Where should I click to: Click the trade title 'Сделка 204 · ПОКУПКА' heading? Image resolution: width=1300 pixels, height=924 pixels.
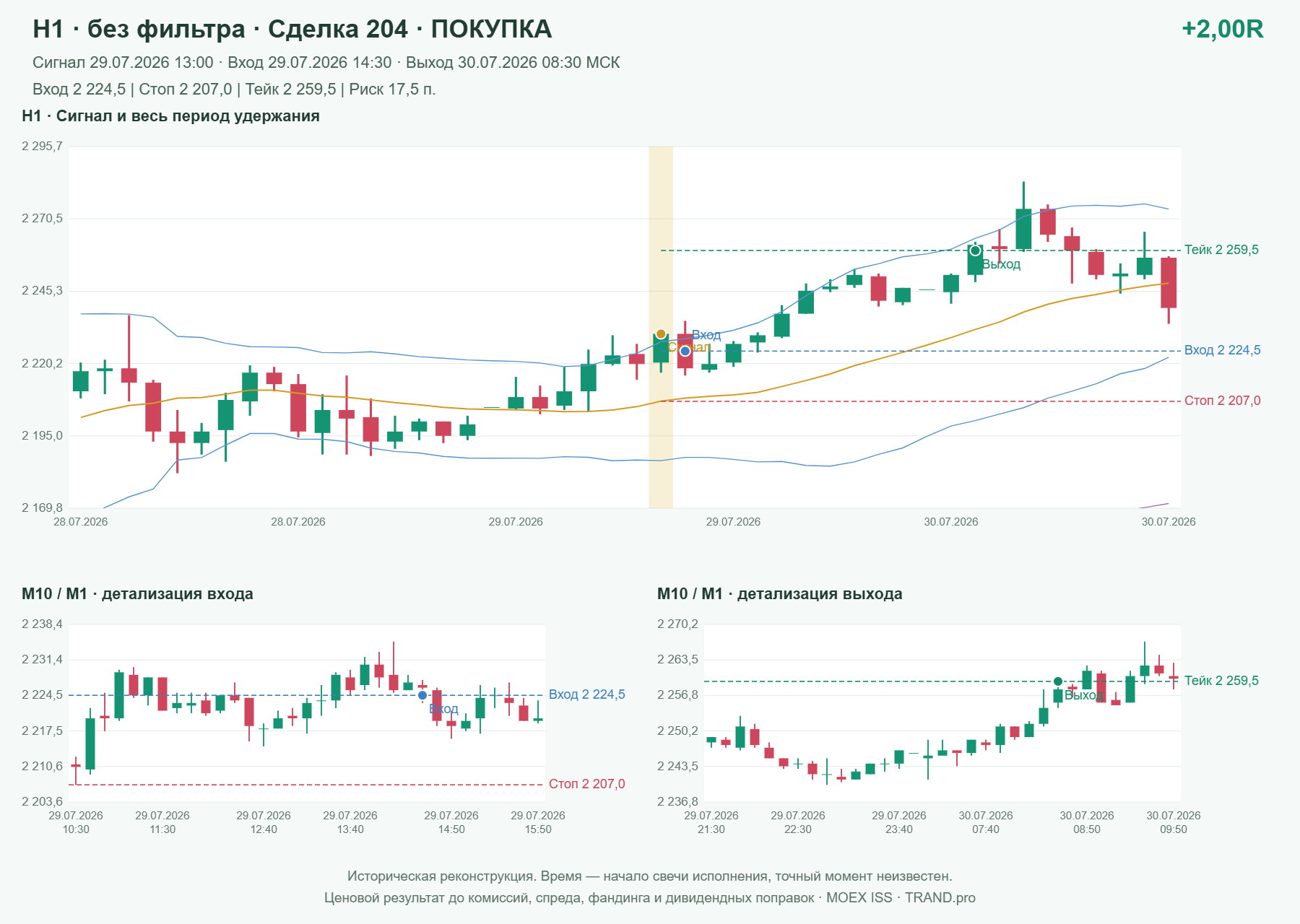pyautogui.click(x=409, y=29)
